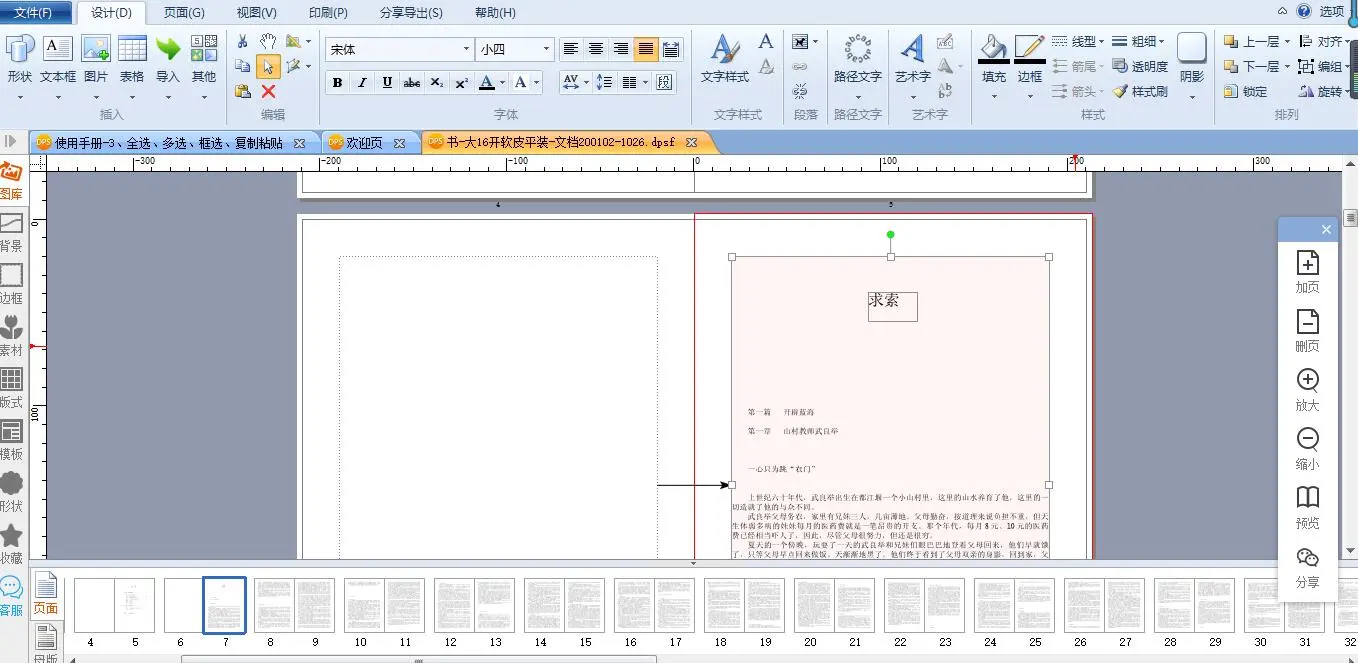Open the 图库 gallery sidebar panel
Viewport: 1358px width, 663px height.
pyautogui.click(x=12, y=181)
